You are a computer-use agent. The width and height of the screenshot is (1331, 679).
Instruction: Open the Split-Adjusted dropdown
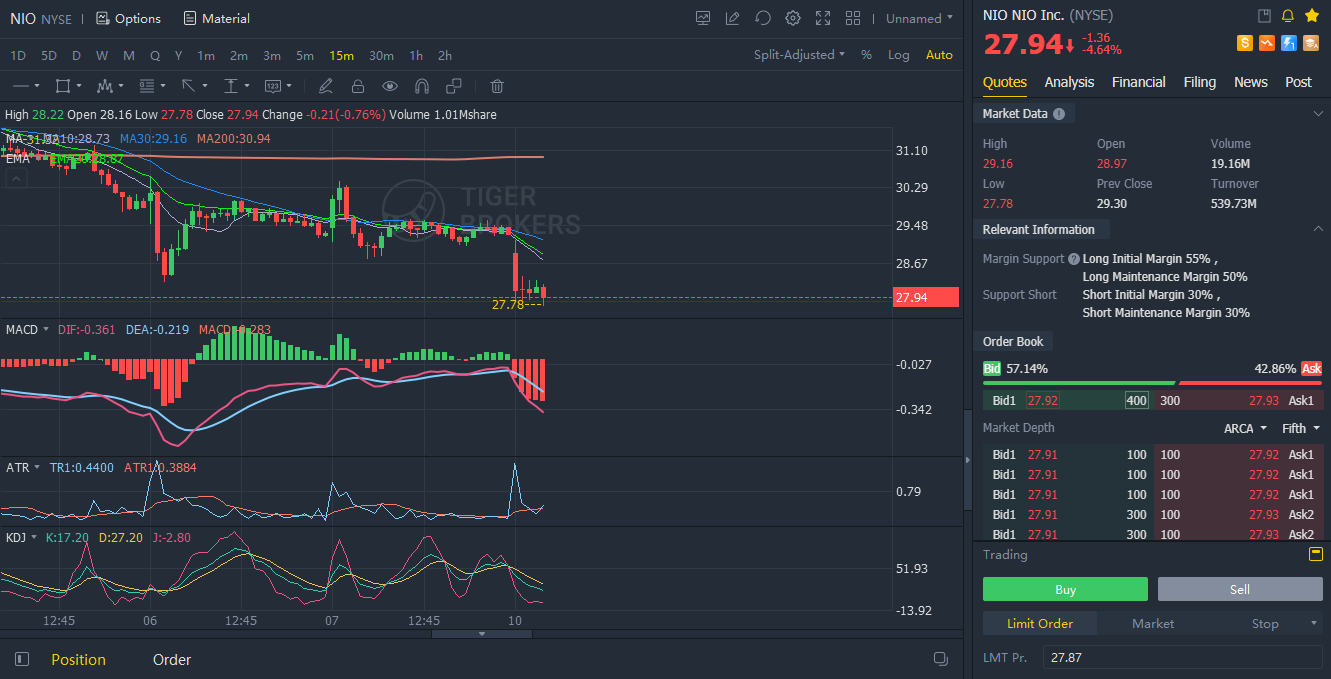click(799, 55)
